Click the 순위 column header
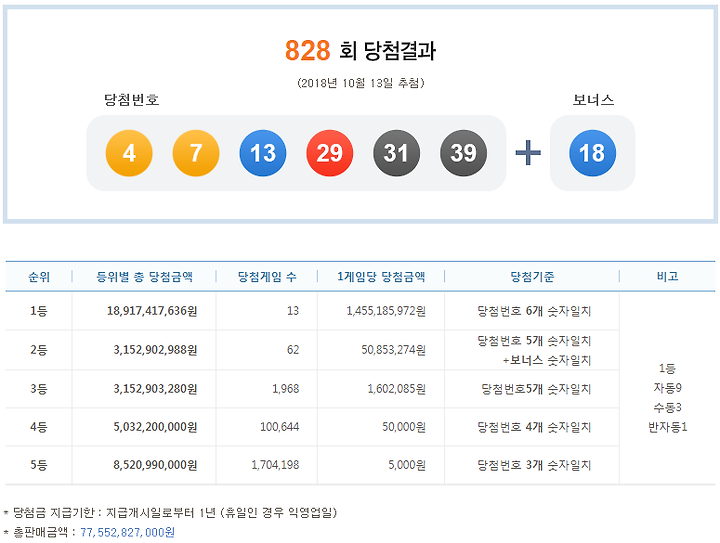720x543 pixels. [x=39, y=276]
